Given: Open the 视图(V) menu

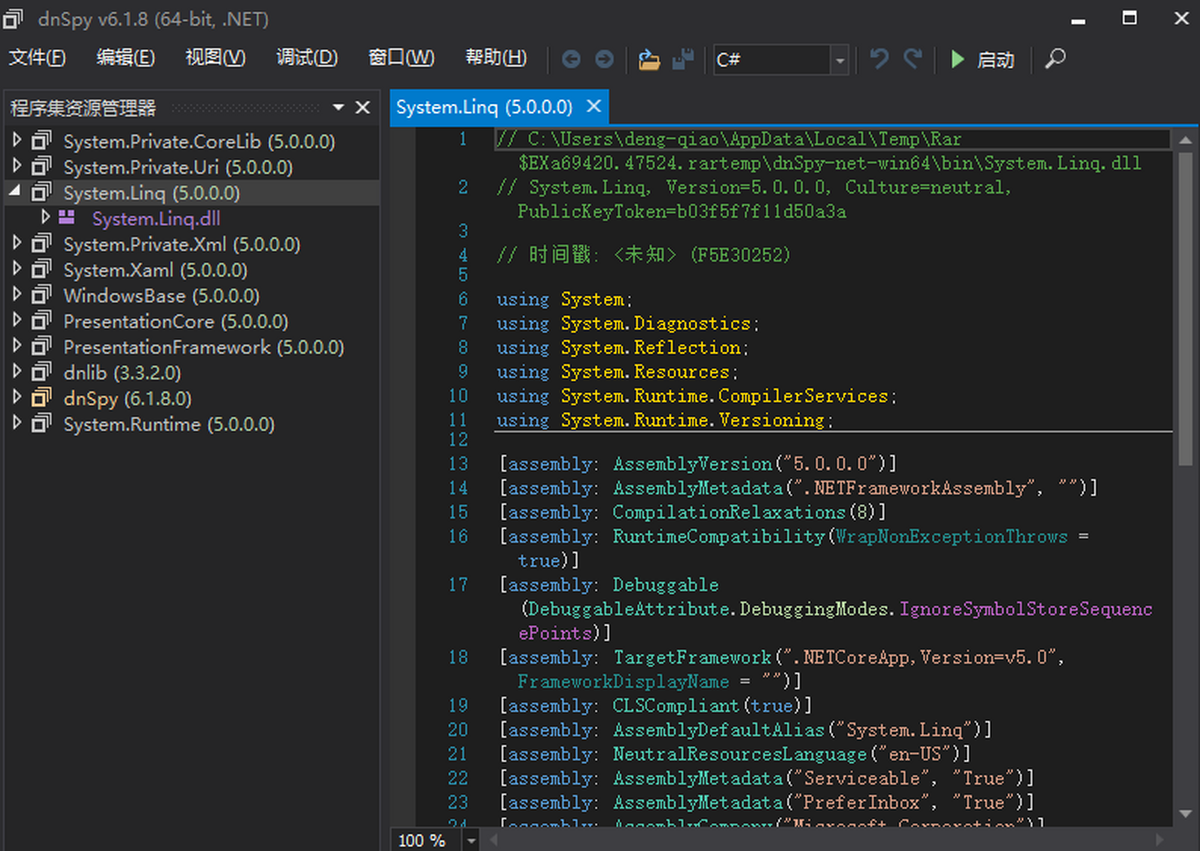Looking at the screenshot, I should pyautogui.click(x=215, y=58).
